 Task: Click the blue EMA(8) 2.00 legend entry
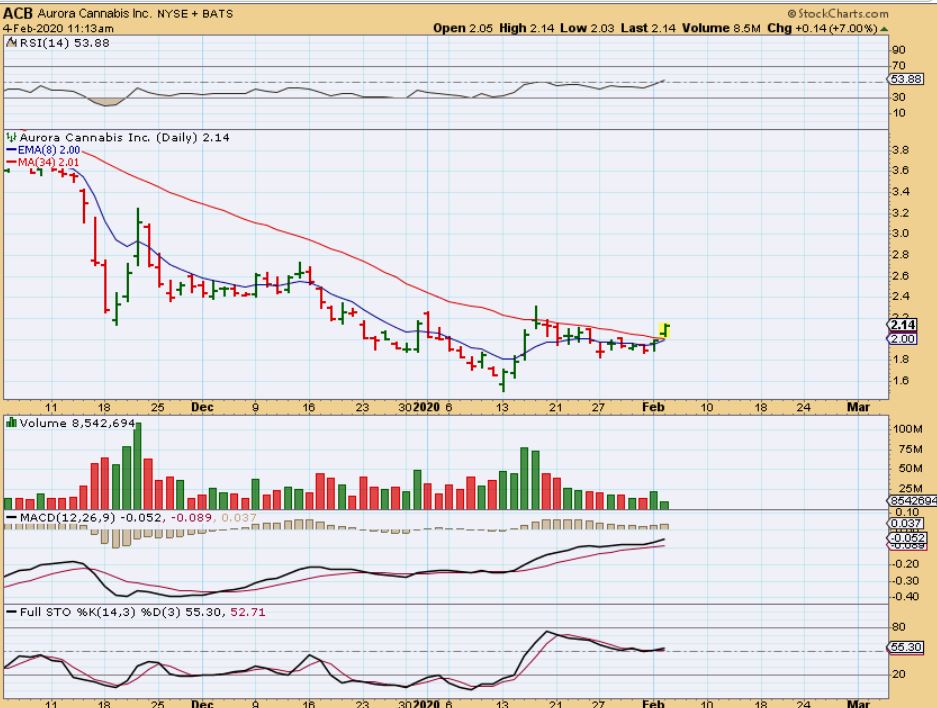(x=43, y=150)
